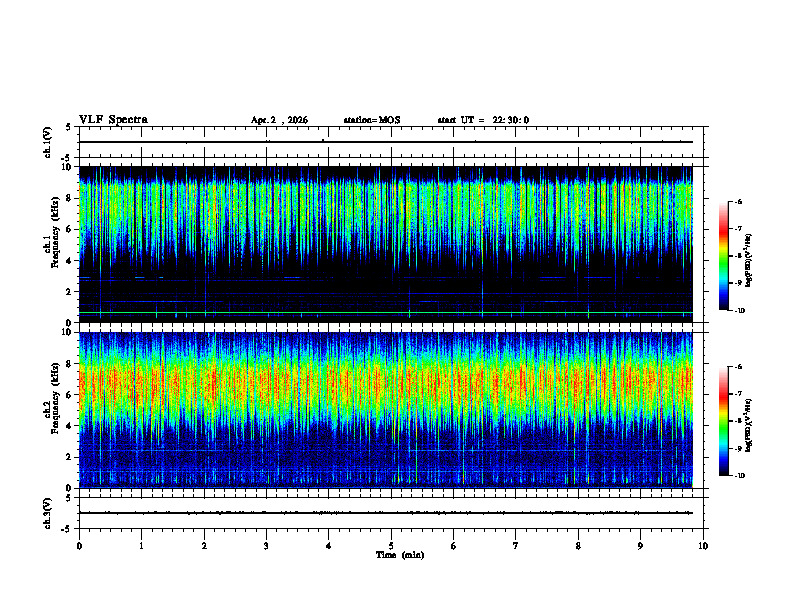Click the "-10" label on ch.2 color bar
Screen dimensions: 792x612
[739, 476]
